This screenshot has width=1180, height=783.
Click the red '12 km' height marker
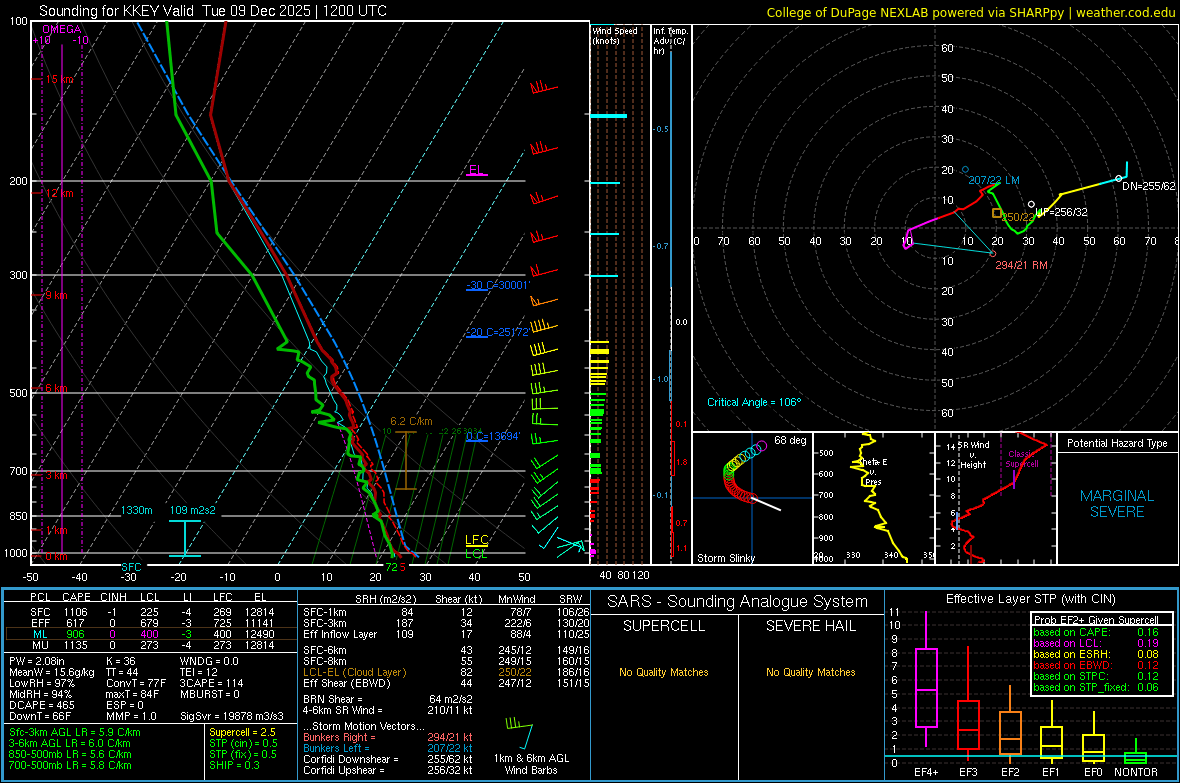pyautogui.click(x=59, y=193)
